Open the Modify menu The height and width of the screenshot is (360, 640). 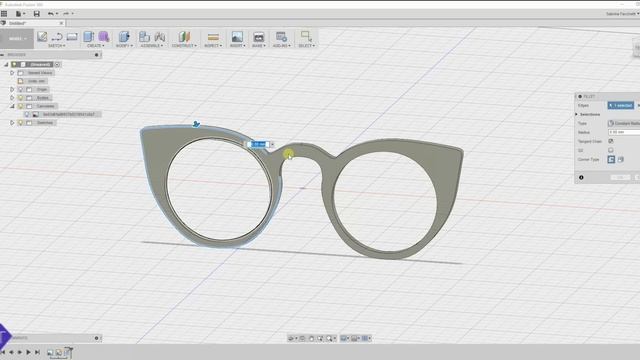coord(124,46)
